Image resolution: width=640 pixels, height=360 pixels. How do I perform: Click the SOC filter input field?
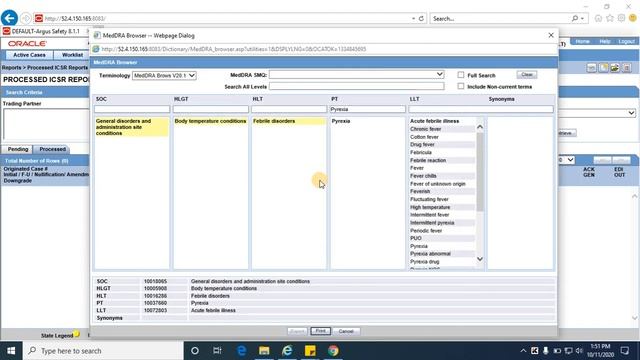(132, 109)
